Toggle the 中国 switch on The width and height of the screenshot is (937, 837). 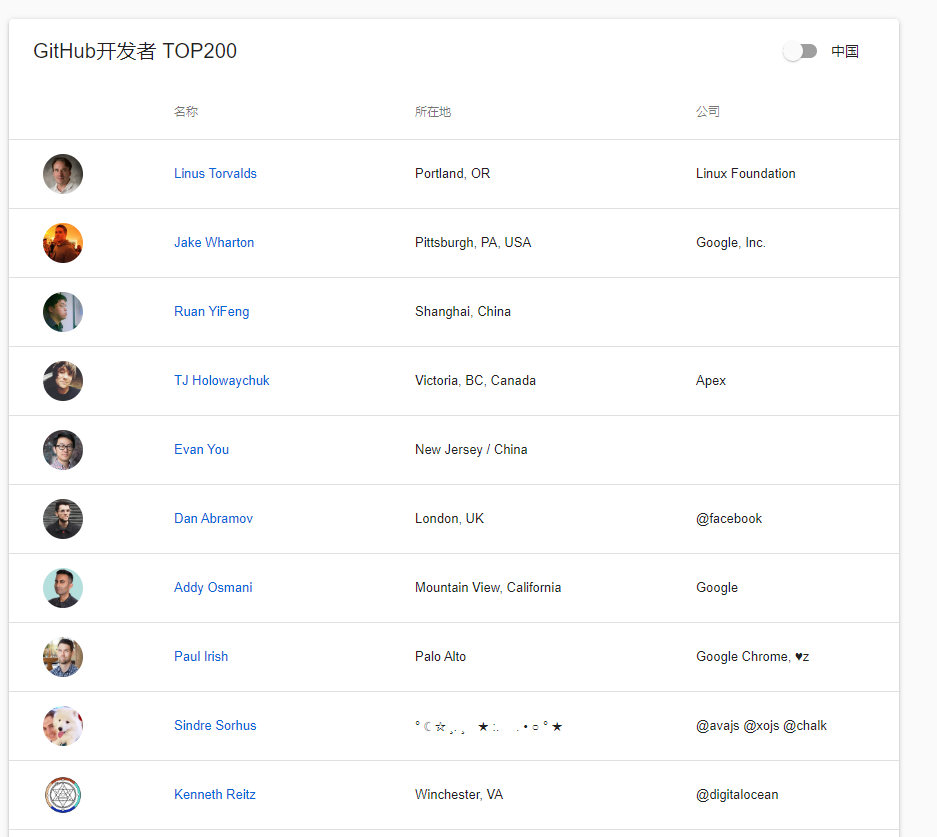(x=799, y=51)
